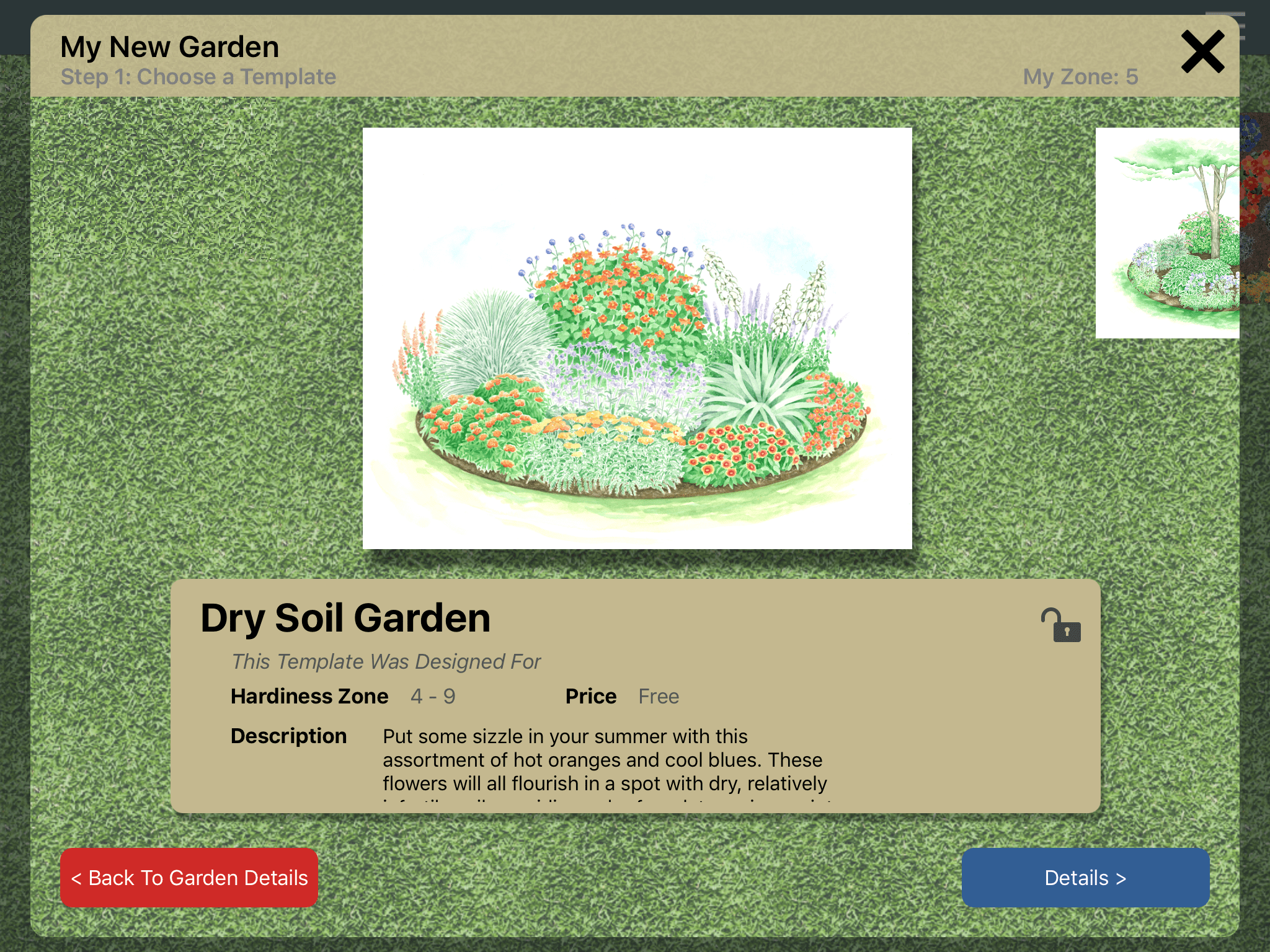Image resolution: width=1270 pixels, height=952 pixels.
Task: Tap 'This Template Was Designed For' text
Action: (386, 661)
